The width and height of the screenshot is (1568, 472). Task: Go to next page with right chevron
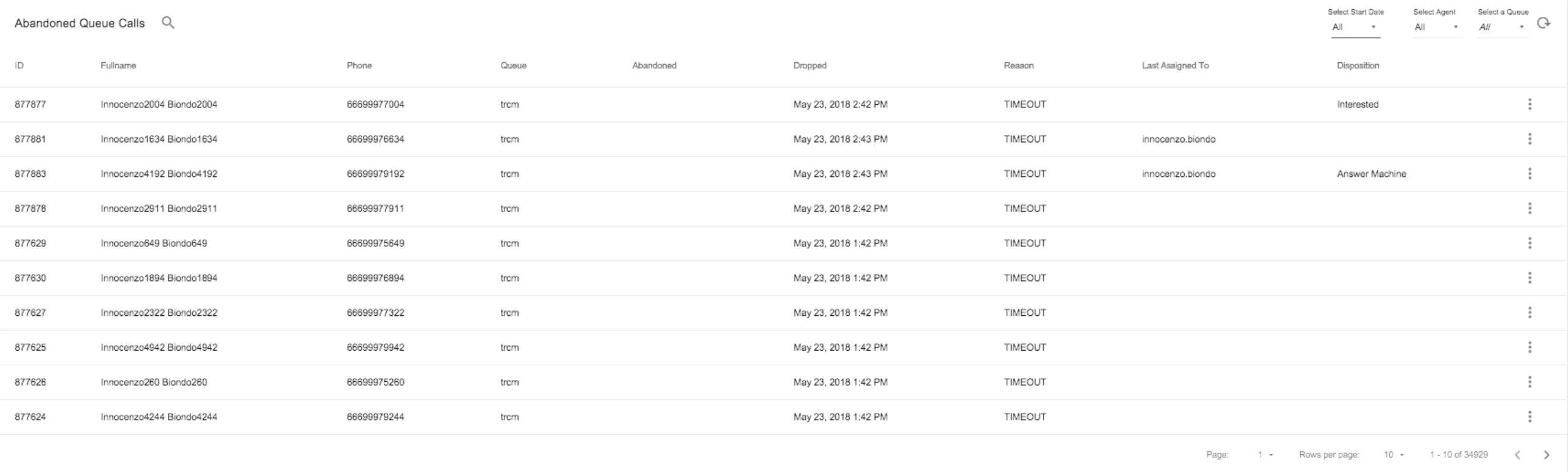click(1546, 455)
